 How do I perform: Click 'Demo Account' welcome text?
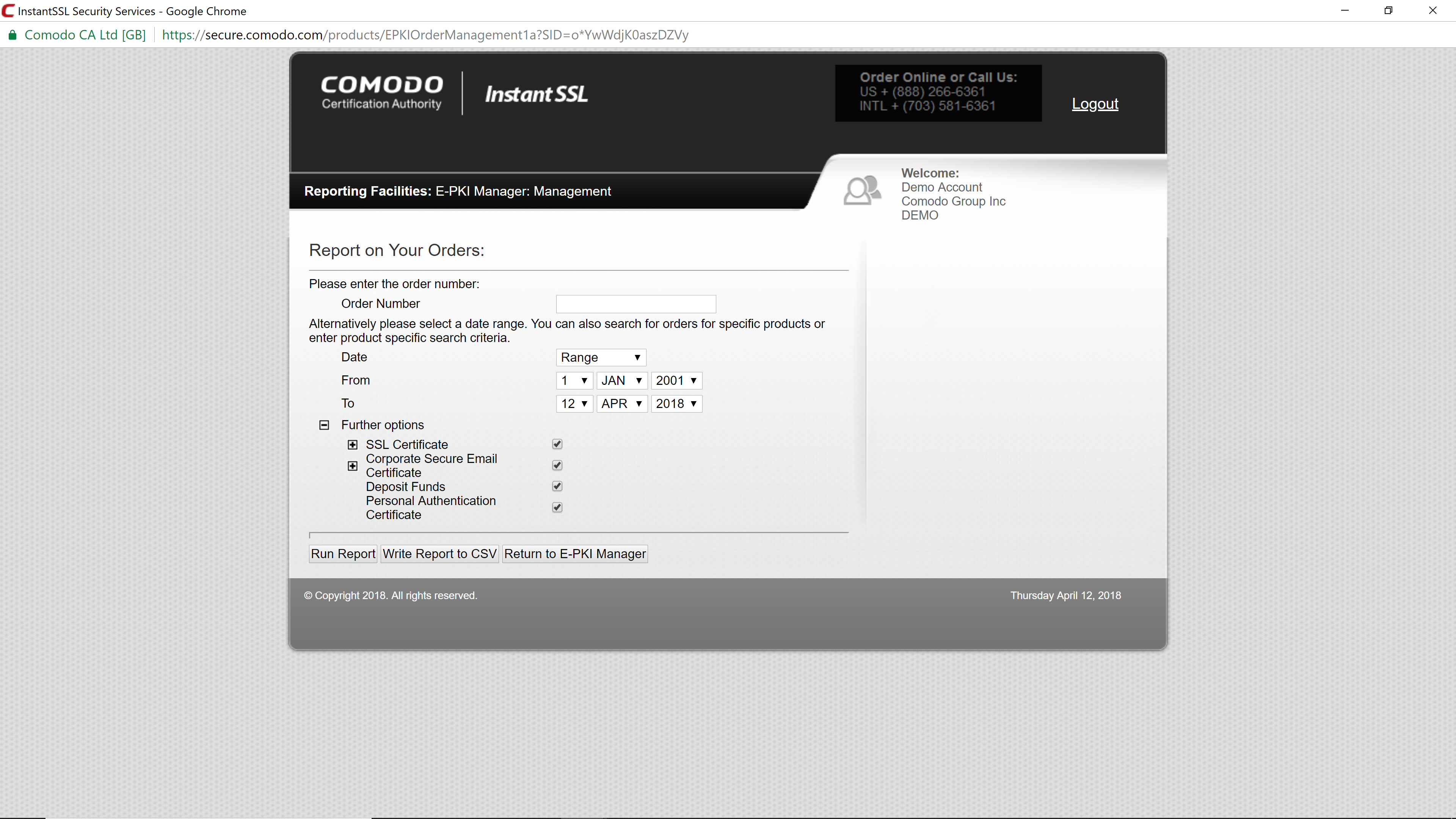point(941,187)
